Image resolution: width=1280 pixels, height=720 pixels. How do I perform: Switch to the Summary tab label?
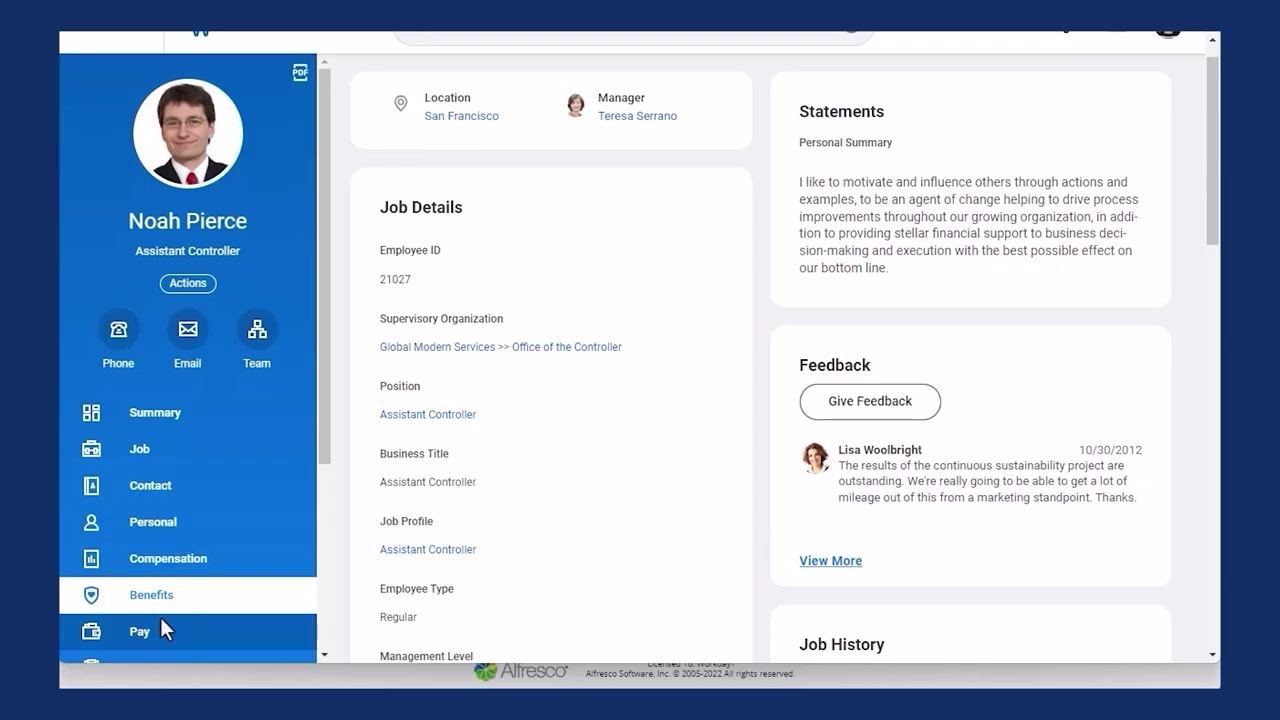155,413
